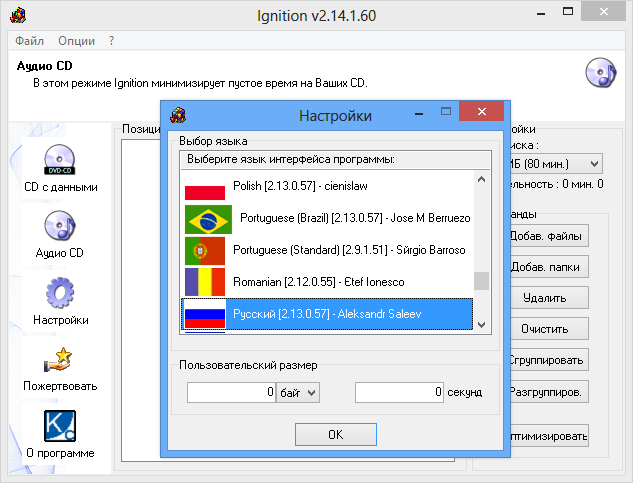
Task: Select the Аудио CD sidebar icon
Action: tap(59, 225)
